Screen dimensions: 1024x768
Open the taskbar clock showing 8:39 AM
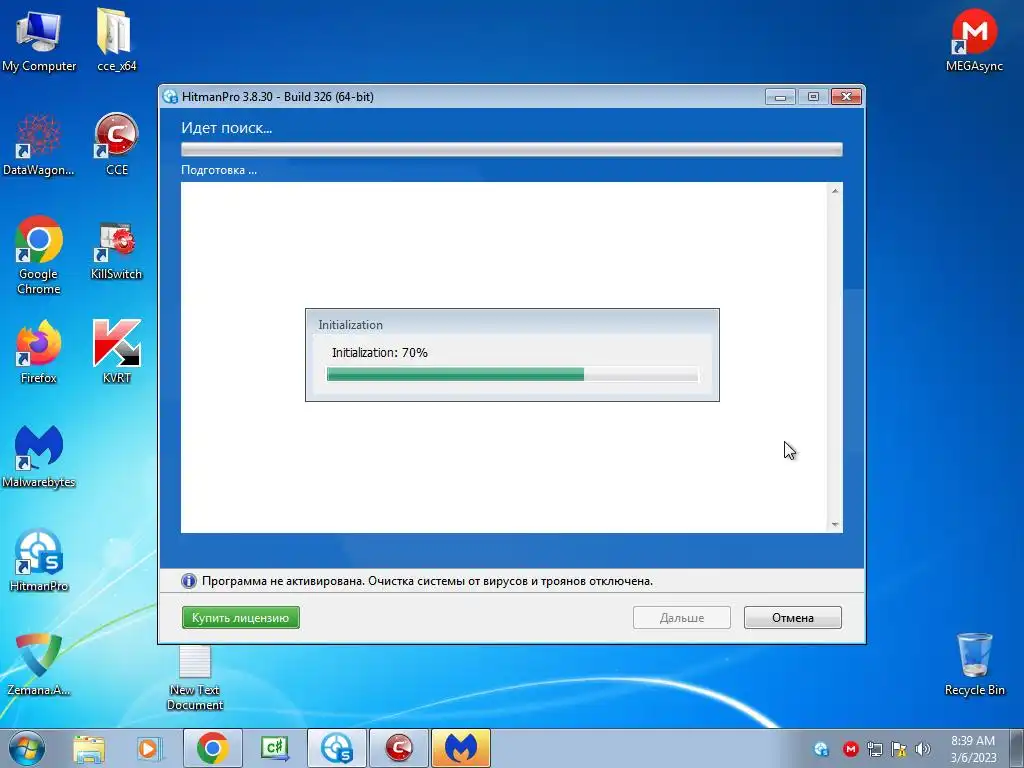(973, 749)
